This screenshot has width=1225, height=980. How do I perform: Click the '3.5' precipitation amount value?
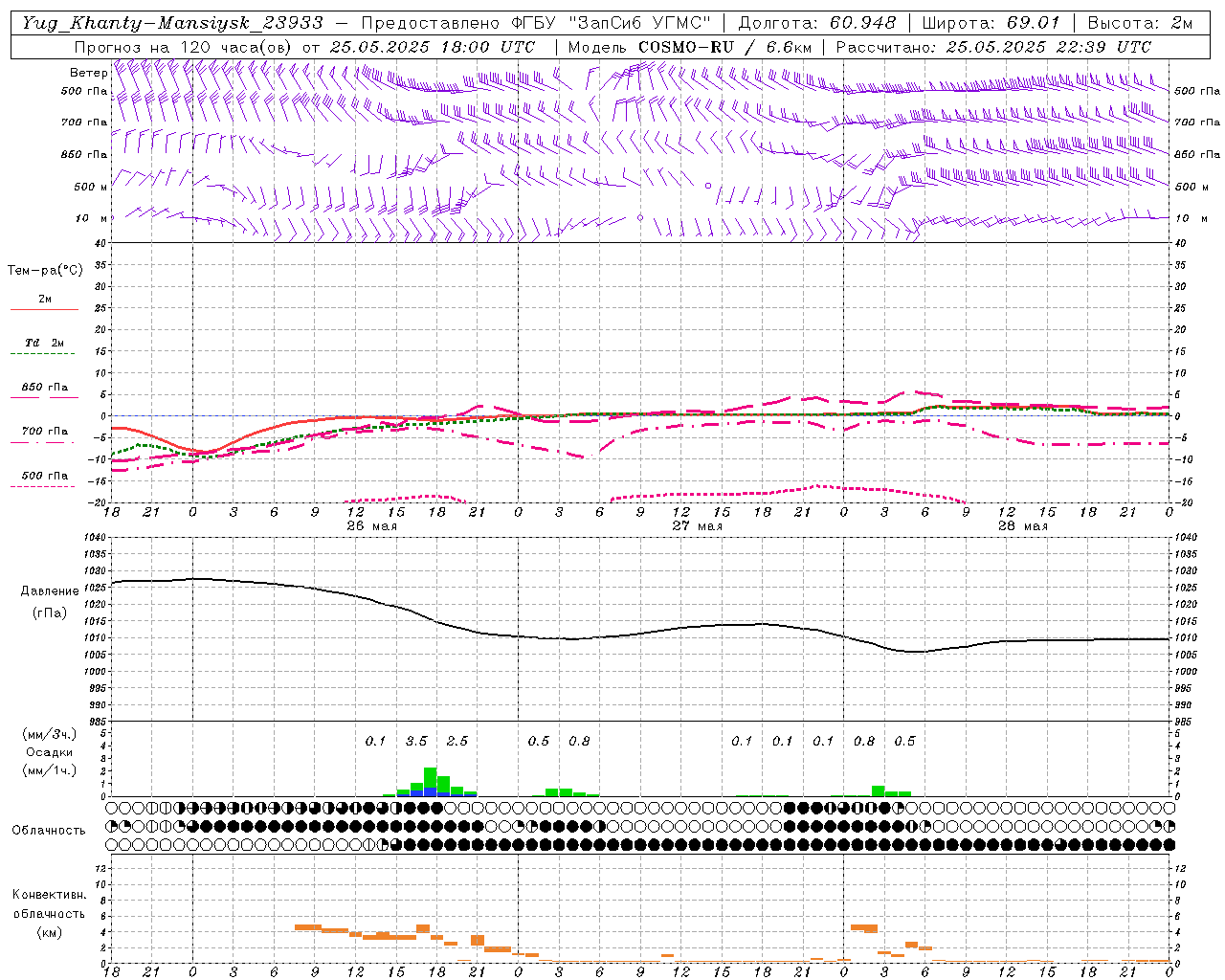416,741
